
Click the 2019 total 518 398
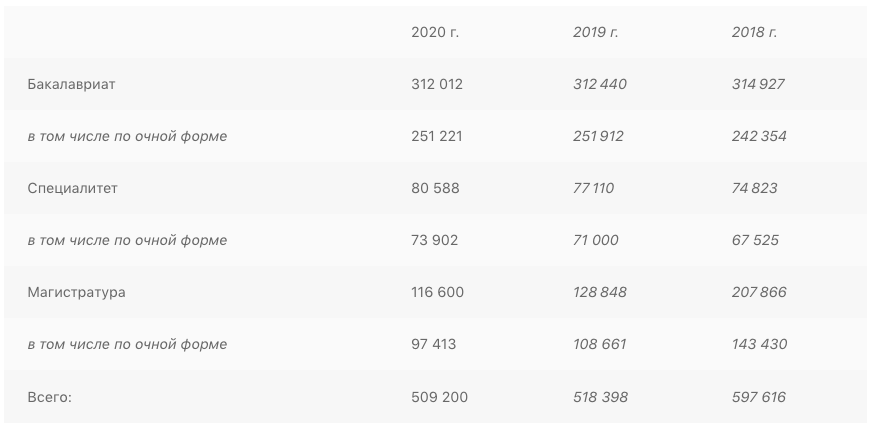[600, 397]
